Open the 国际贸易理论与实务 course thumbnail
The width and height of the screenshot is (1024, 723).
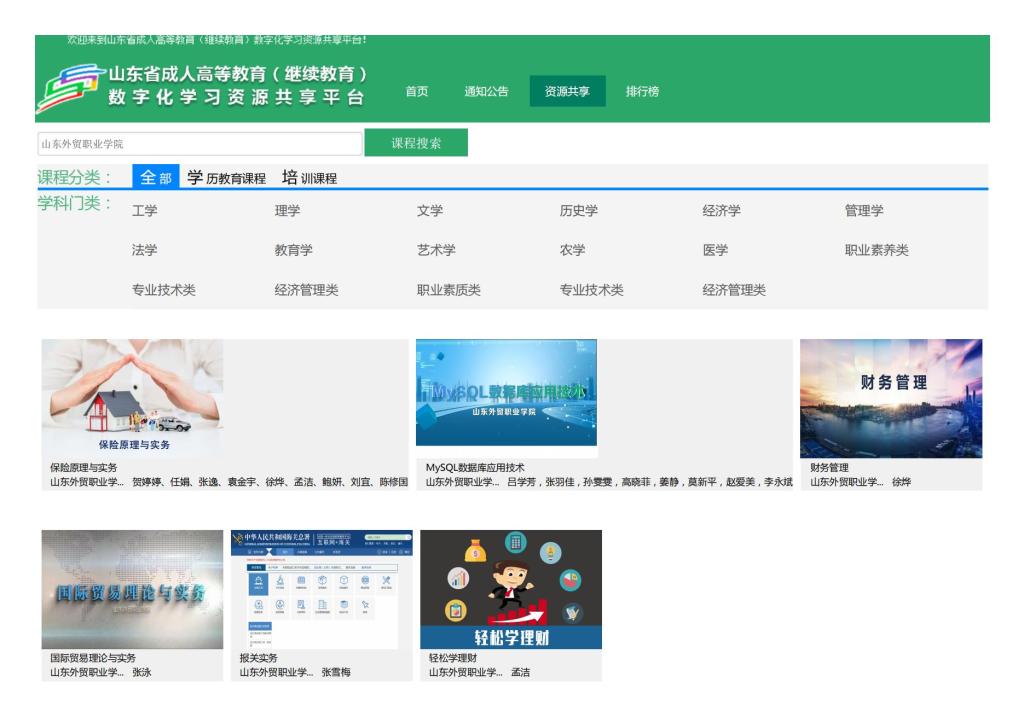click(x=132, y=589)
